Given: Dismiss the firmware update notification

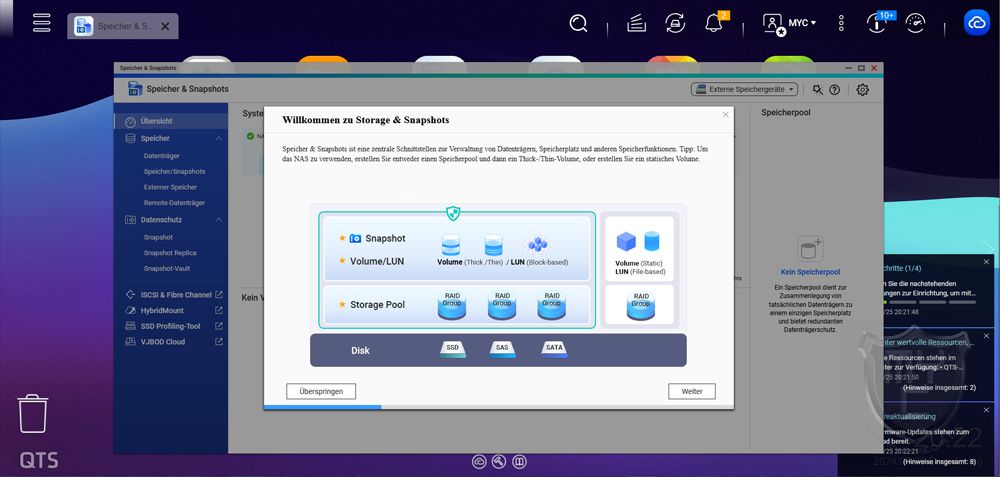Looking at the screenshot, I should point(986,409).
